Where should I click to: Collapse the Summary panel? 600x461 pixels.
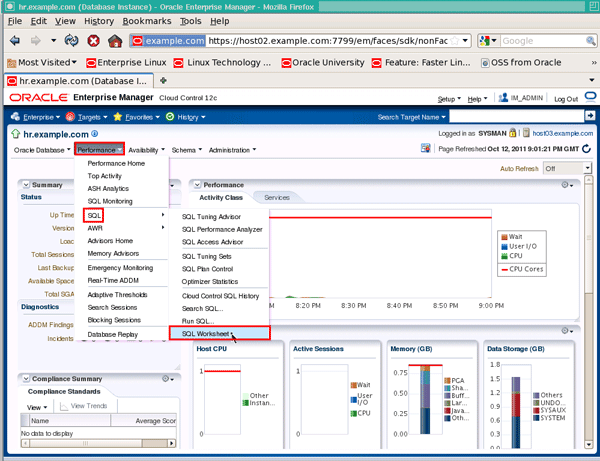click(25, 185)
